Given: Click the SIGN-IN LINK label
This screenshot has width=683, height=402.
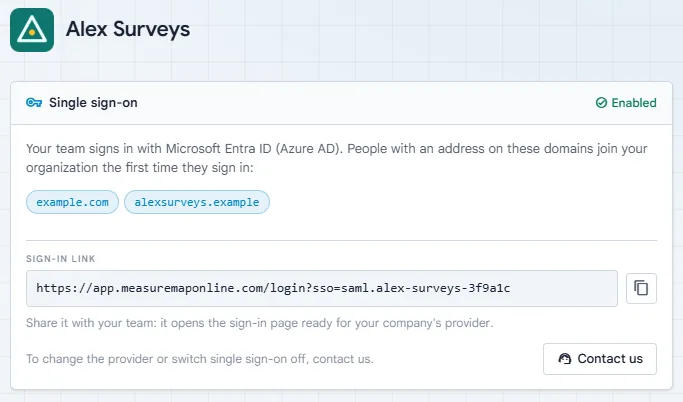Looking at the screenshot, I should tap(61, 259).
